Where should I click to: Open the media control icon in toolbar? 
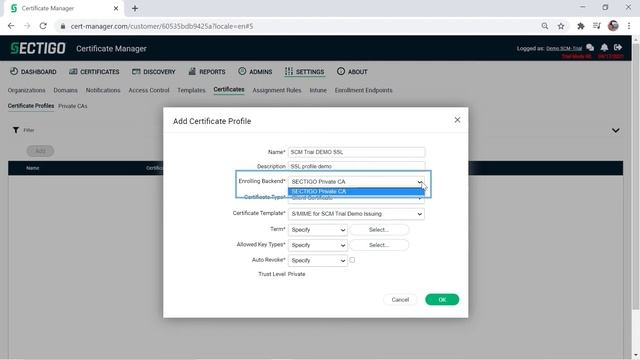597,26
